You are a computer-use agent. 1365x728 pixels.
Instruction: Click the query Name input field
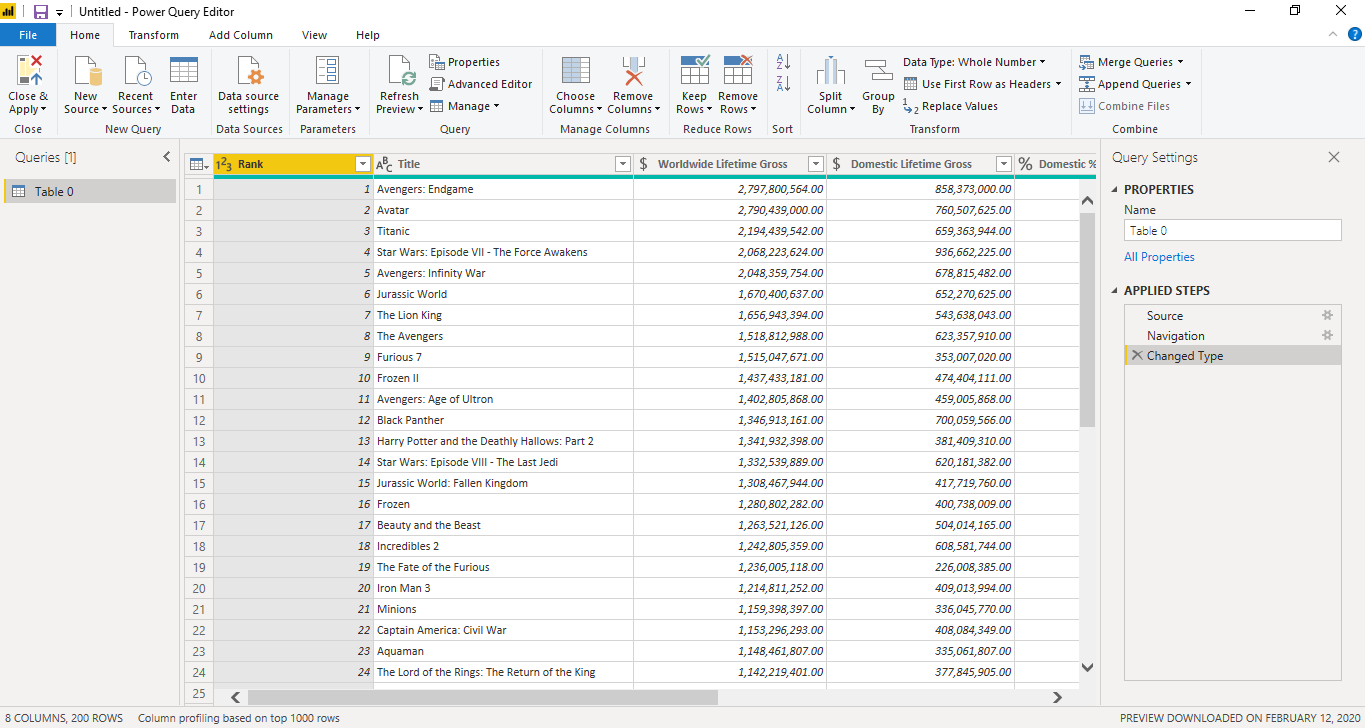click(x=1233, y=230)
